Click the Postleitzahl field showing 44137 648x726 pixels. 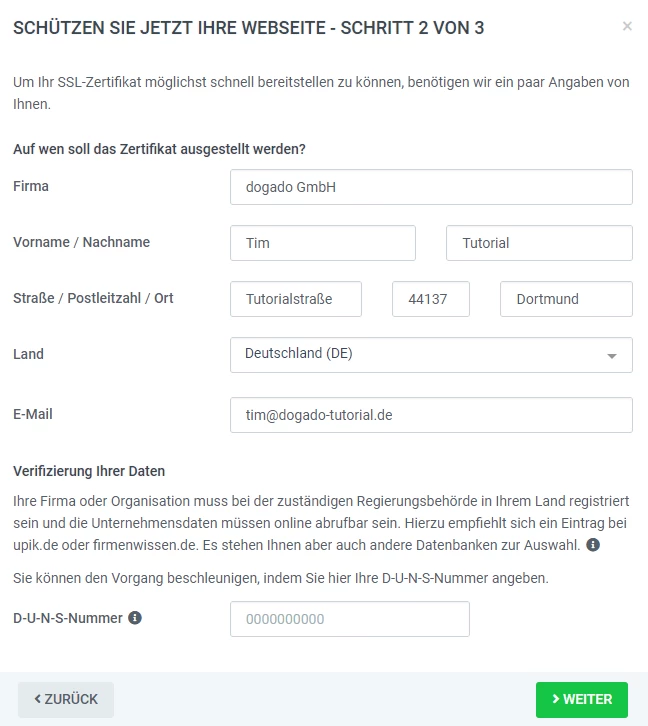pos(431,299)
